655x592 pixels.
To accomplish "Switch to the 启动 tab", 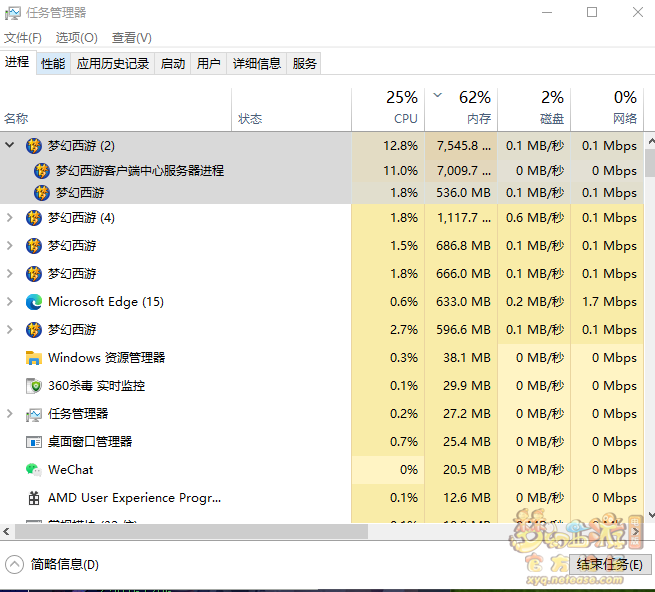I will point(173,64).
